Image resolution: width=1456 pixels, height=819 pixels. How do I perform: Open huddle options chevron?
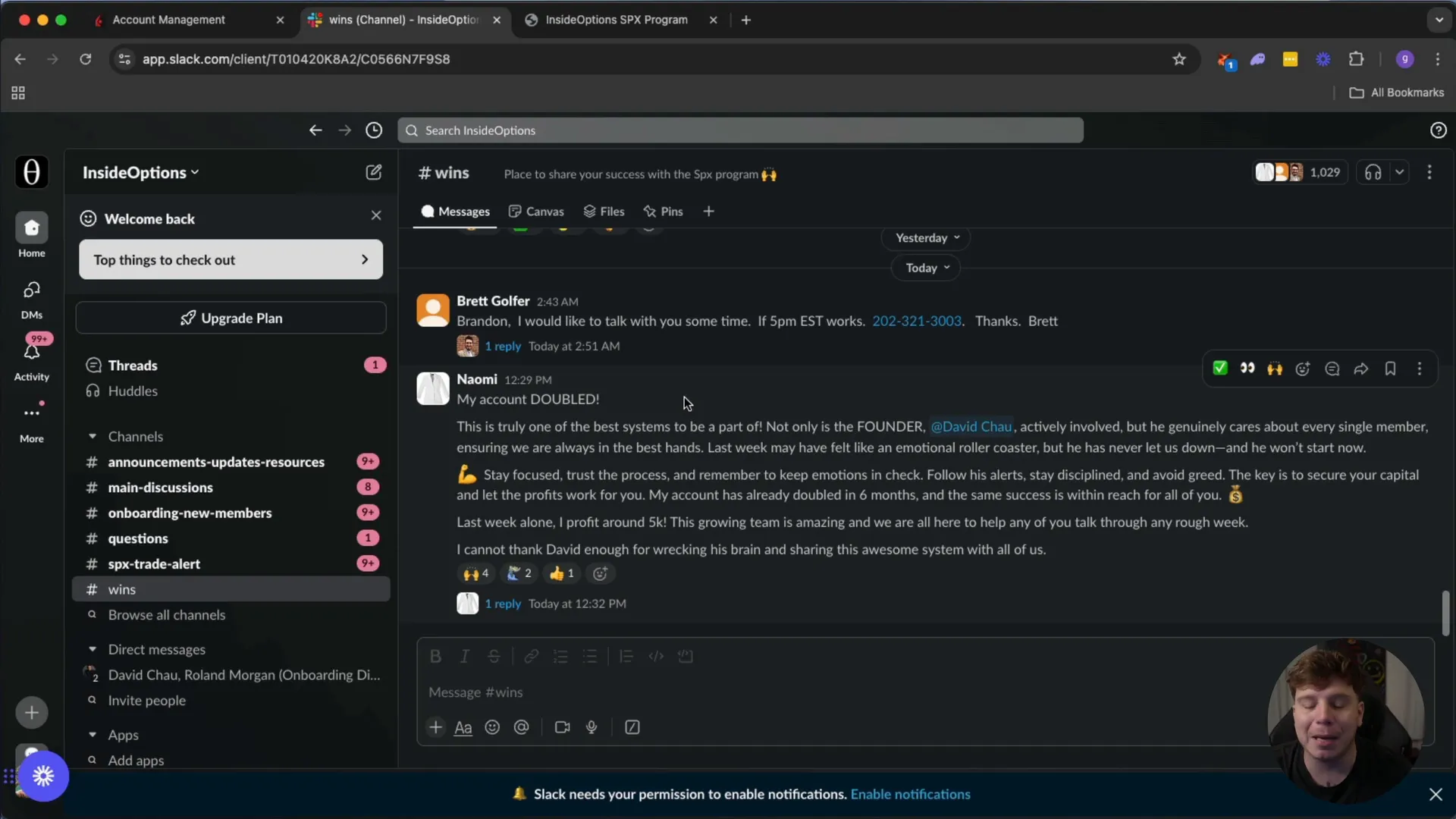pos(1399,172)
